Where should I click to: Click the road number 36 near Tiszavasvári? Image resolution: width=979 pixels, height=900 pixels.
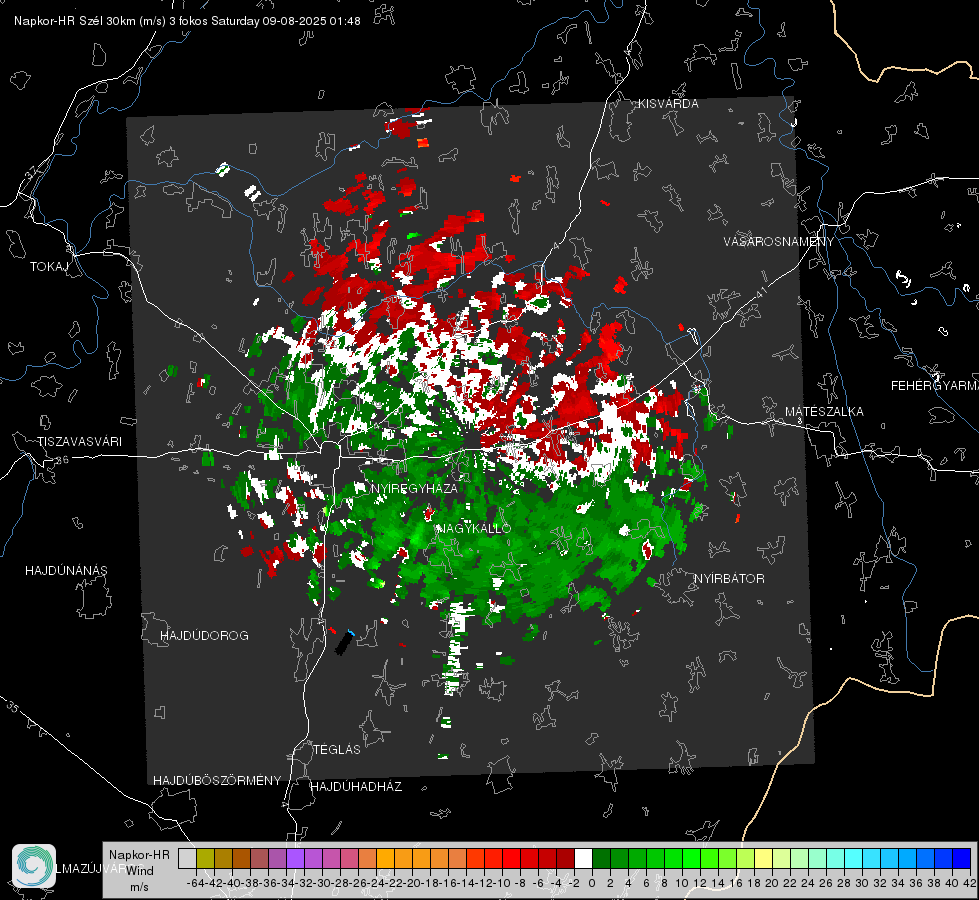(62, 460)
